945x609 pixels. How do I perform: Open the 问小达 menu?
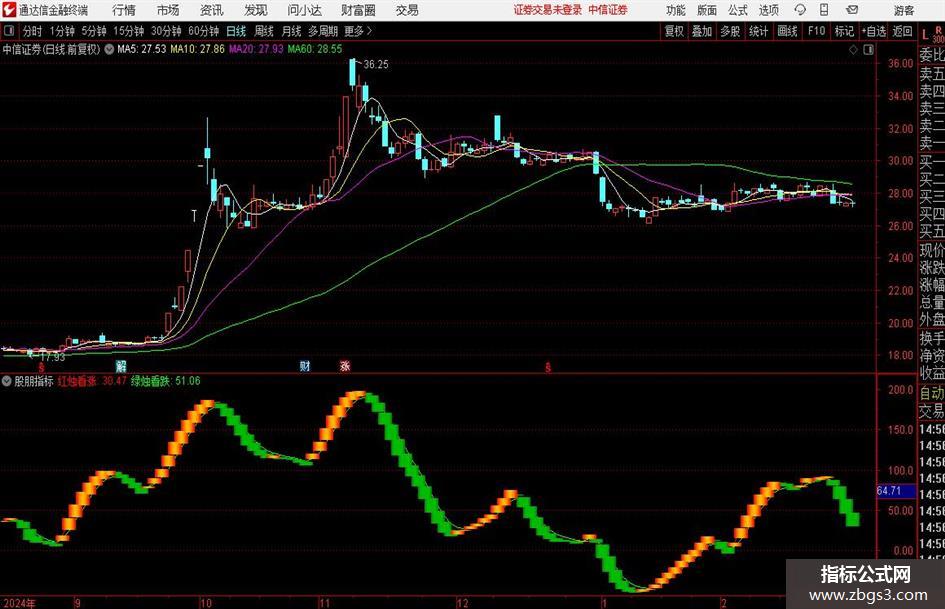pos(304,10)
